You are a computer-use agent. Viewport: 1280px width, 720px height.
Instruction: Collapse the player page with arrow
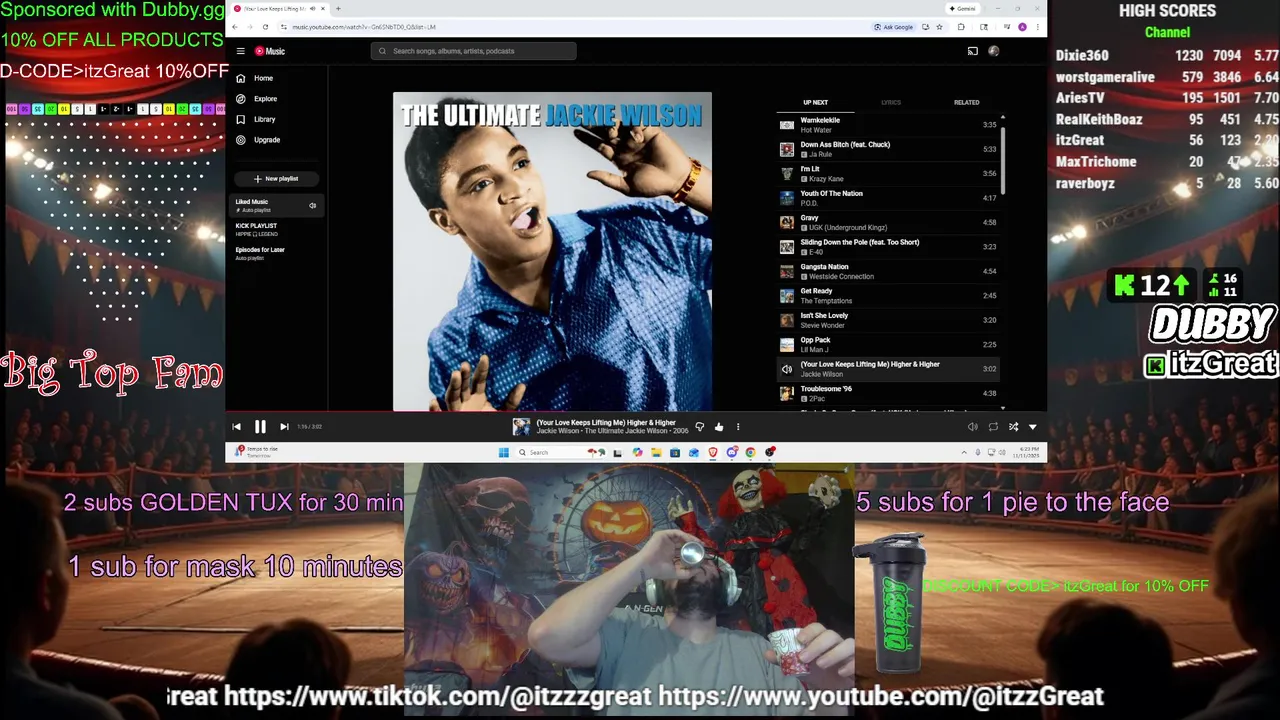click(1033, 427)
